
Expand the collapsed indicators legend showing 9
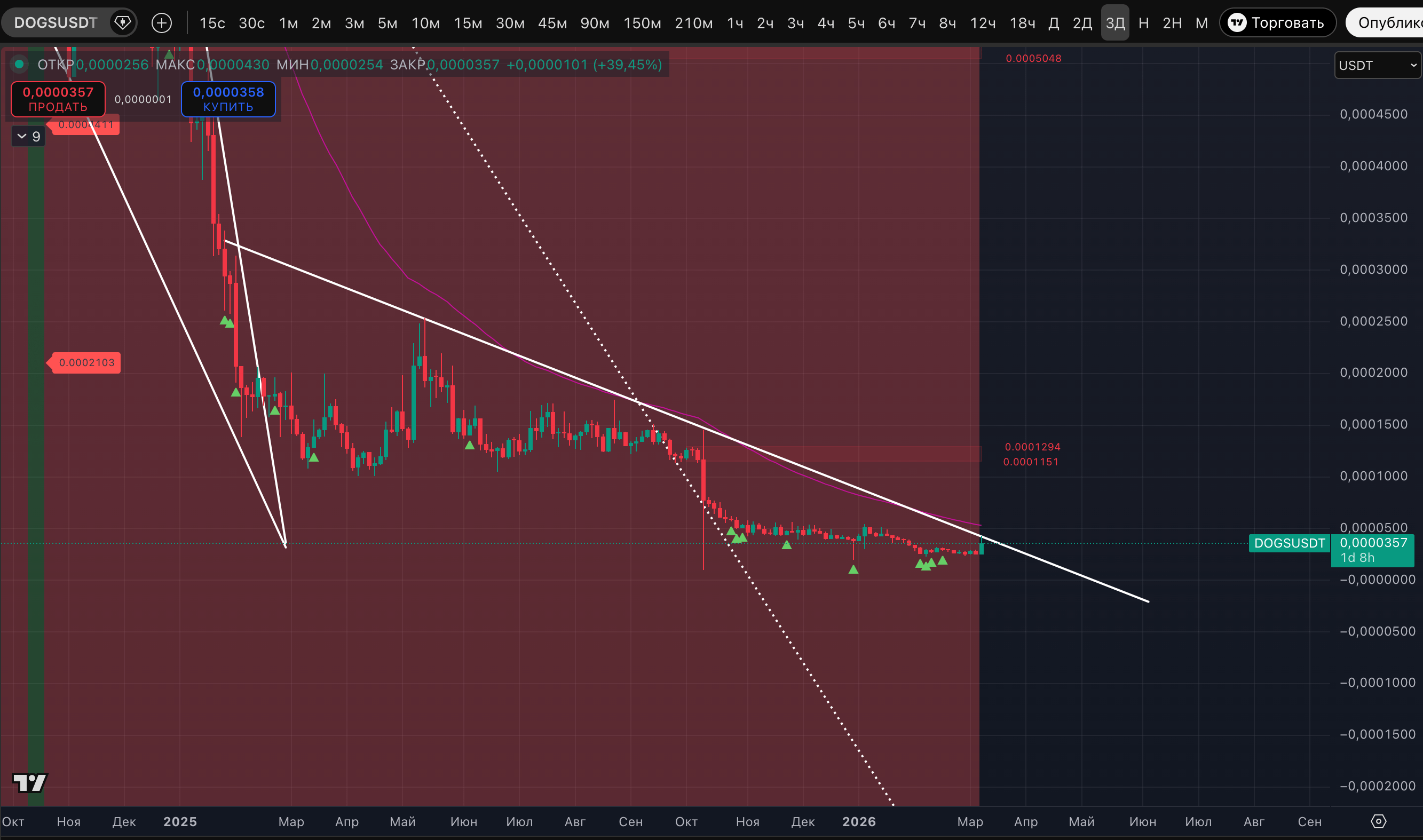tap(28, 137)
